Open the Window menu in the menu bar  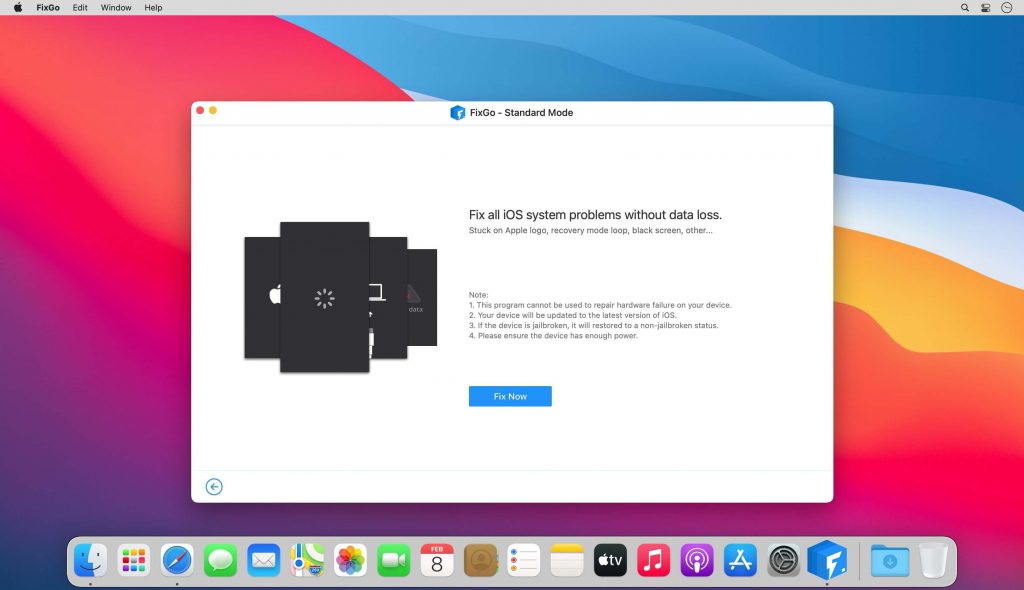pyautogui.click(x=115, y=7)
